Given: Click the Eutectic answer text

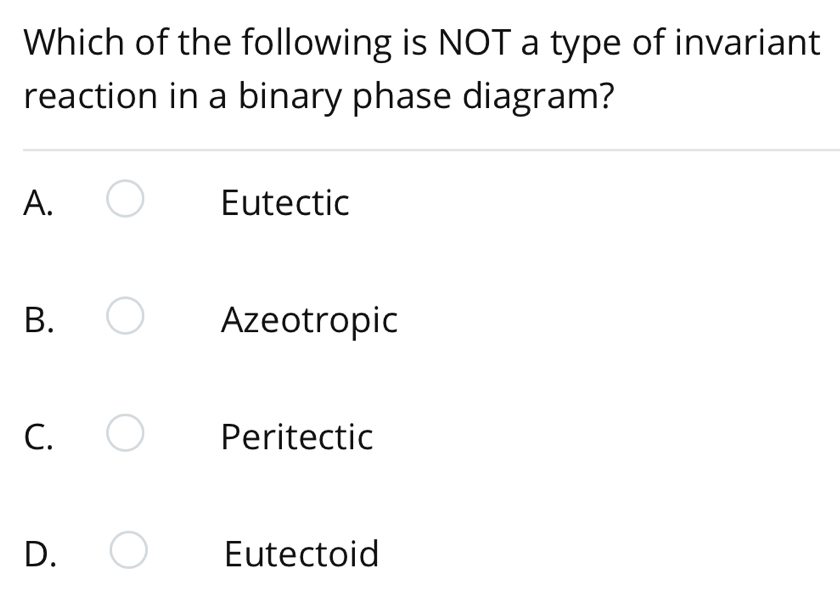Looking at the screenshot, I should pyautogui.click(x=285, y=203).
